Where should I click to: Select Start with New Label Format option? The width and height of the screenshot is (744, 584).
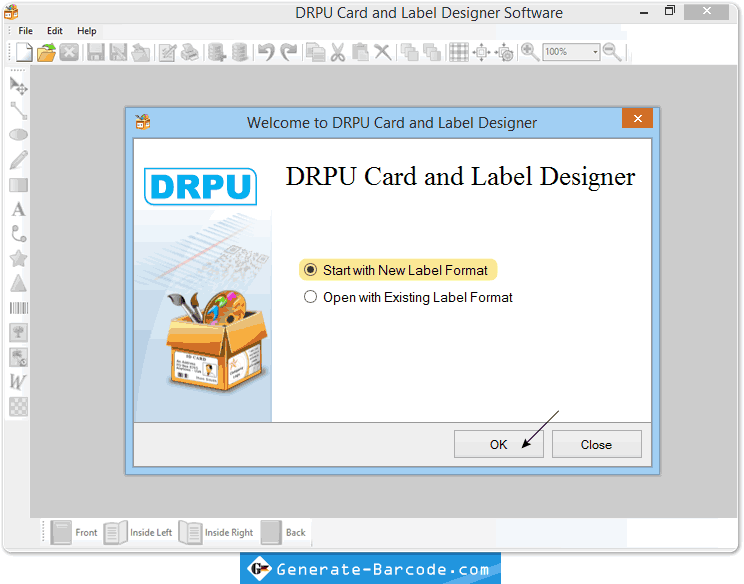[x=398, y=270]
